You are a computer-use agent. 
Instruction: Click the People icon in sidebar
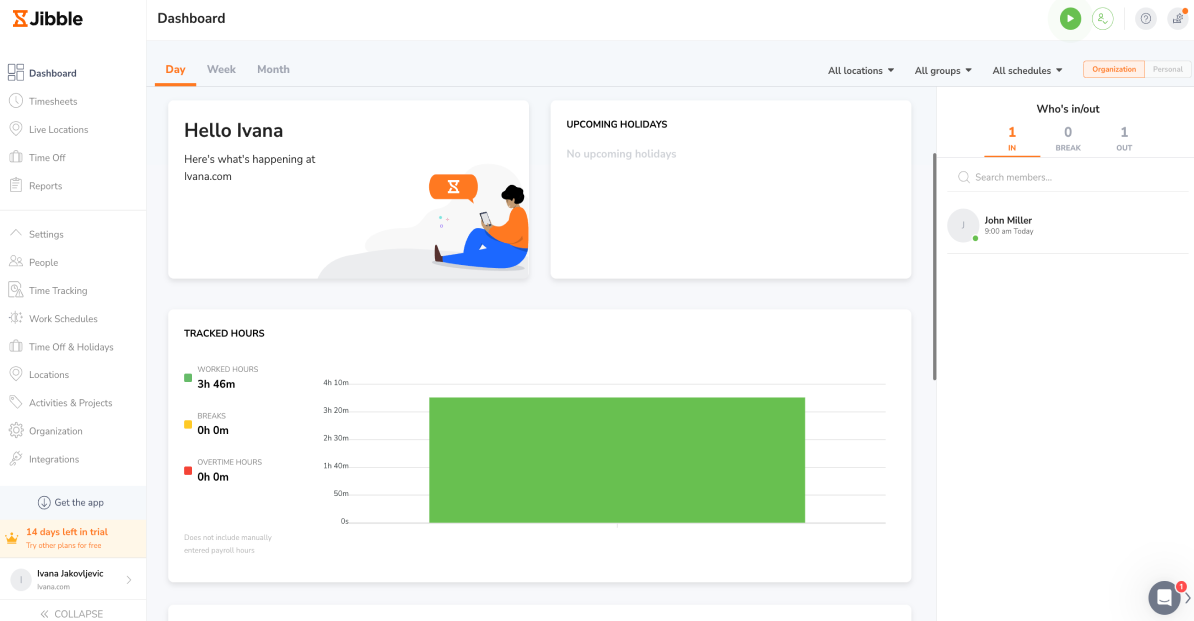point(15,262)
